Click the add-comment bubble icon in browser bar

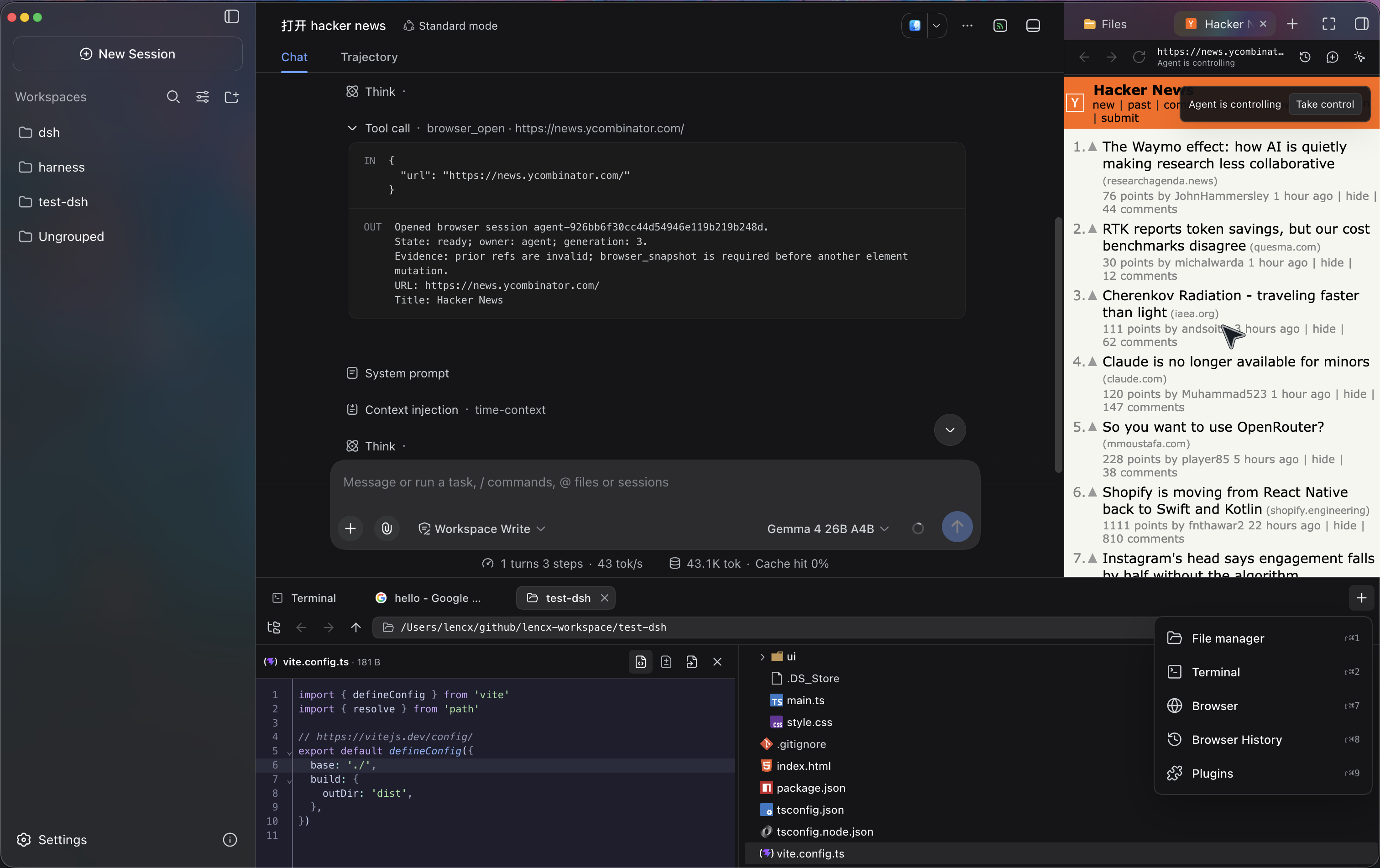(x=1333, y=57)
